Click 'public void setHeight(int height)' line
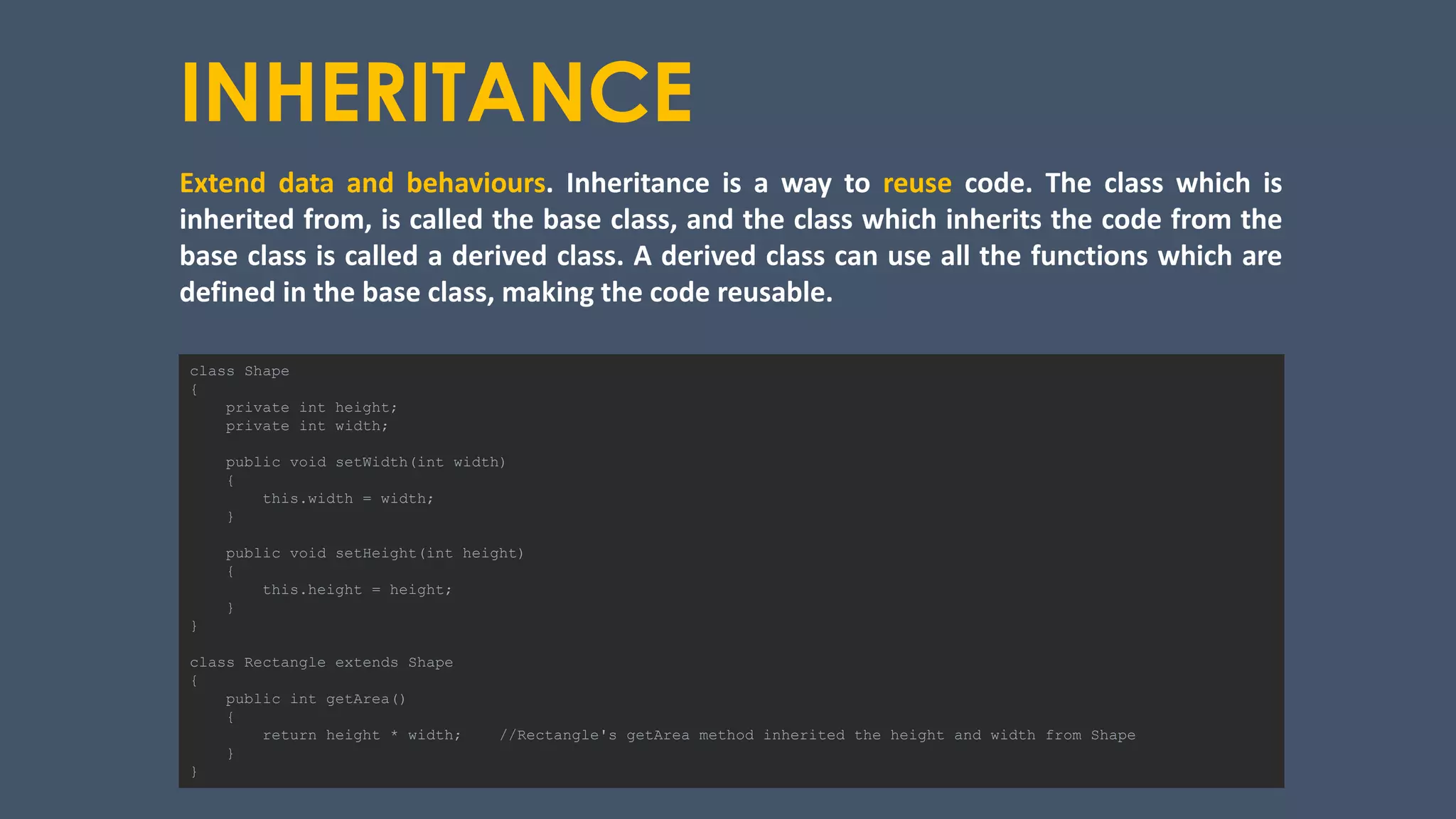 pyautogui.click(x=375, y=553)
